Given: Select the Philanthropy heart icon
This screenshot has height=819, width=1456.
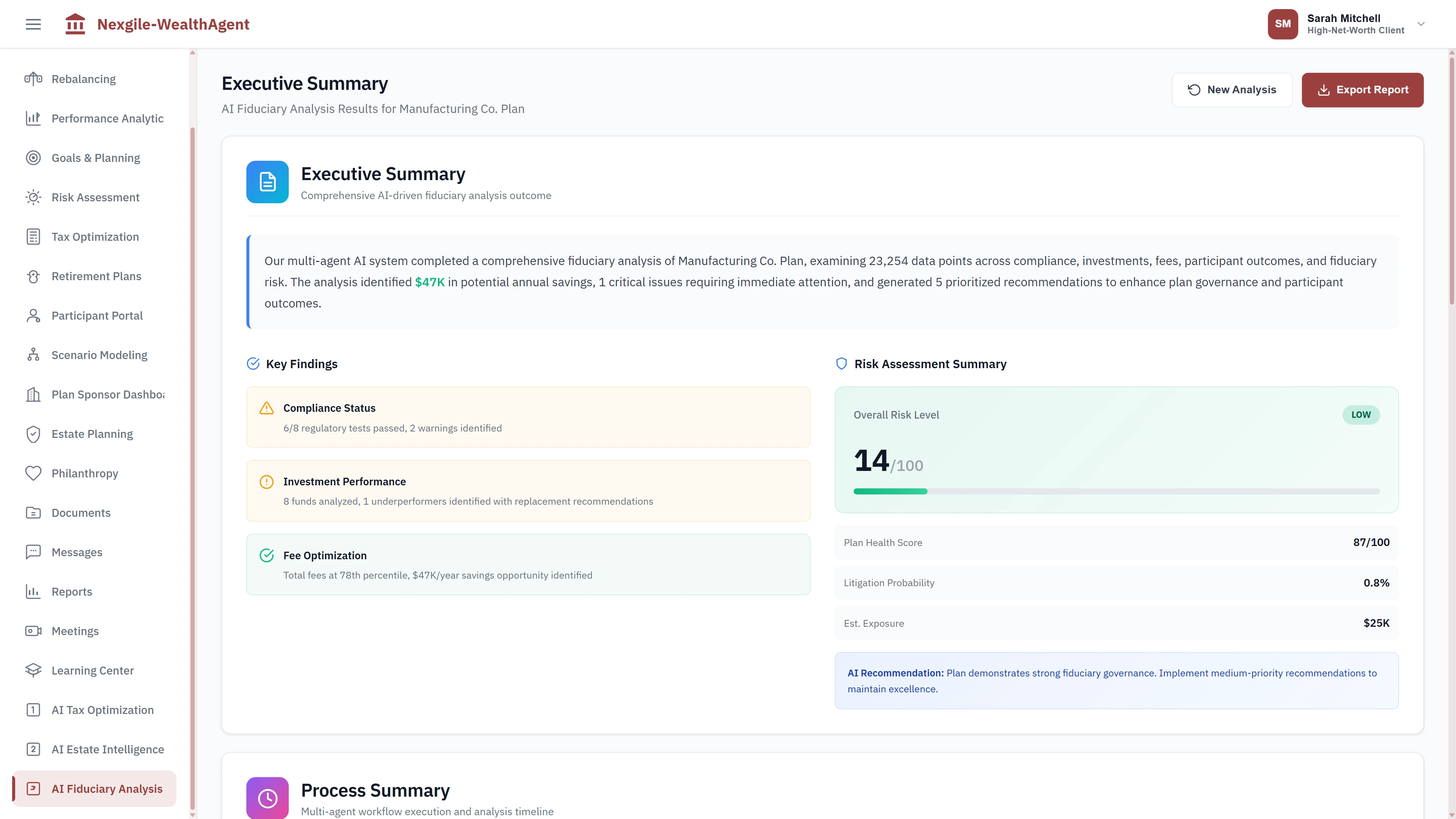Looking at the screenshot, I should [x=33, y=473].
